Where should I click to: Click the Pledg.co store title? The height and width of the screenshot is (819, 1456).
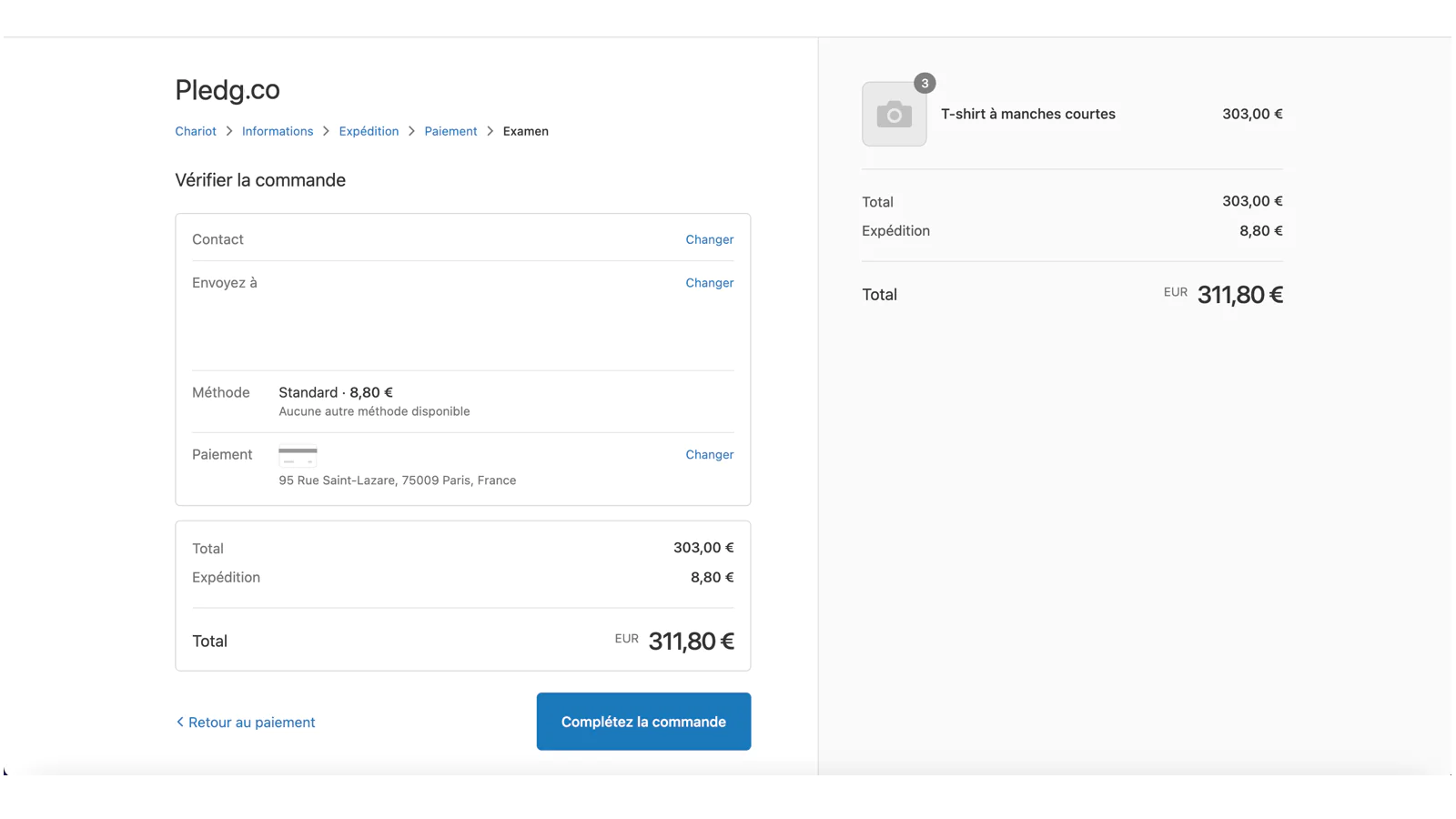[x=227, y=90]
